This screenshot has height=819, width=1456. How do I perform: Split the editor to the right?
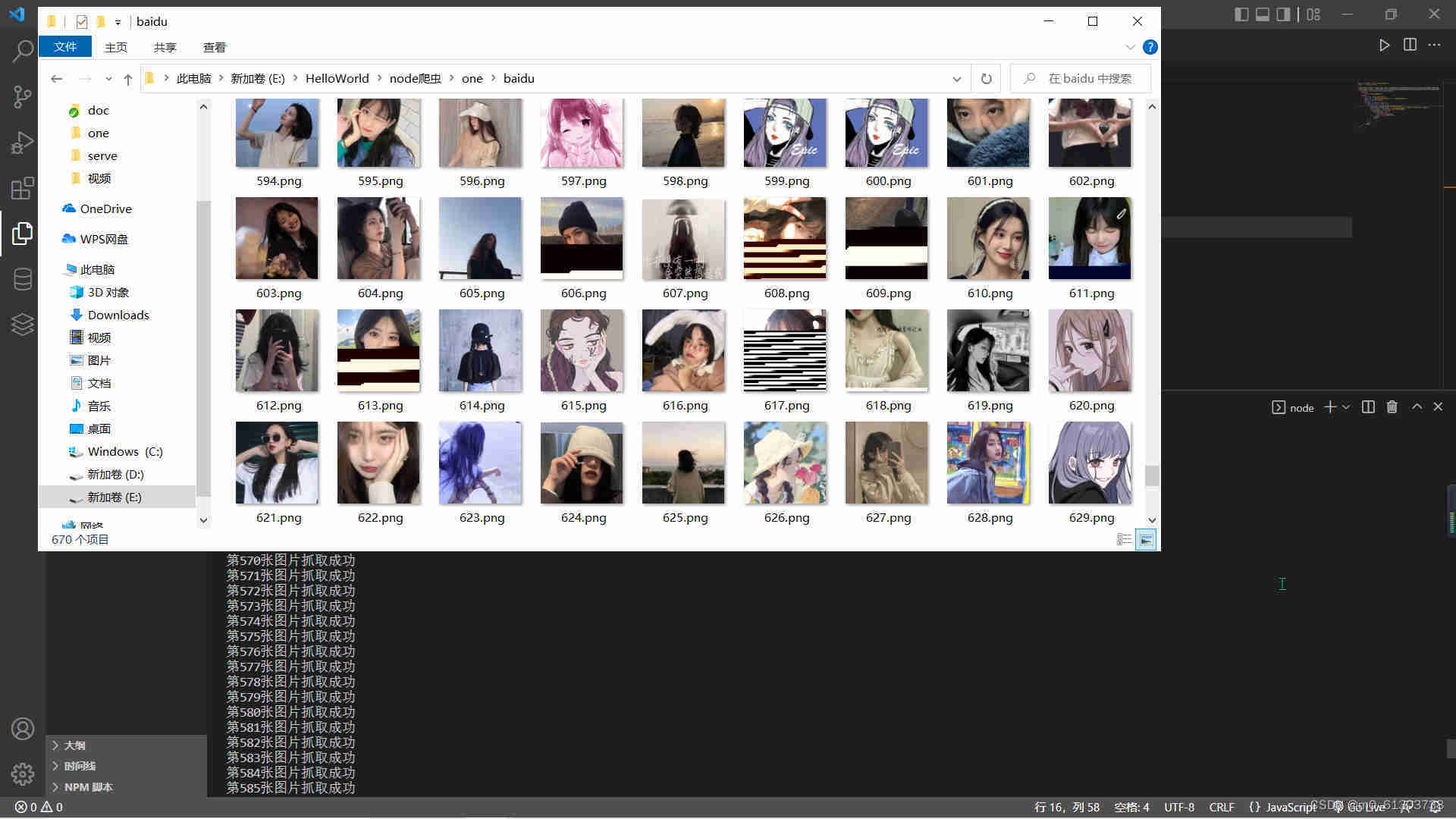[1410, 45]
